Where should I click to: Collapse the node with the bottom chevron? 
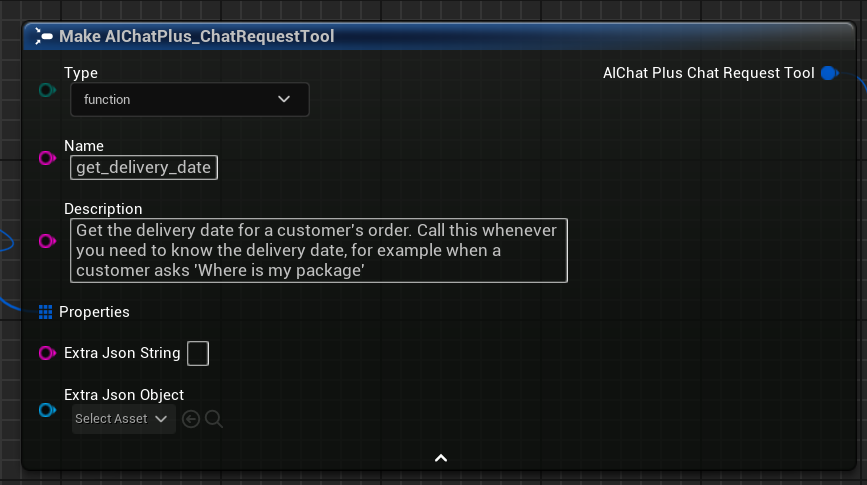click(440, 458)
